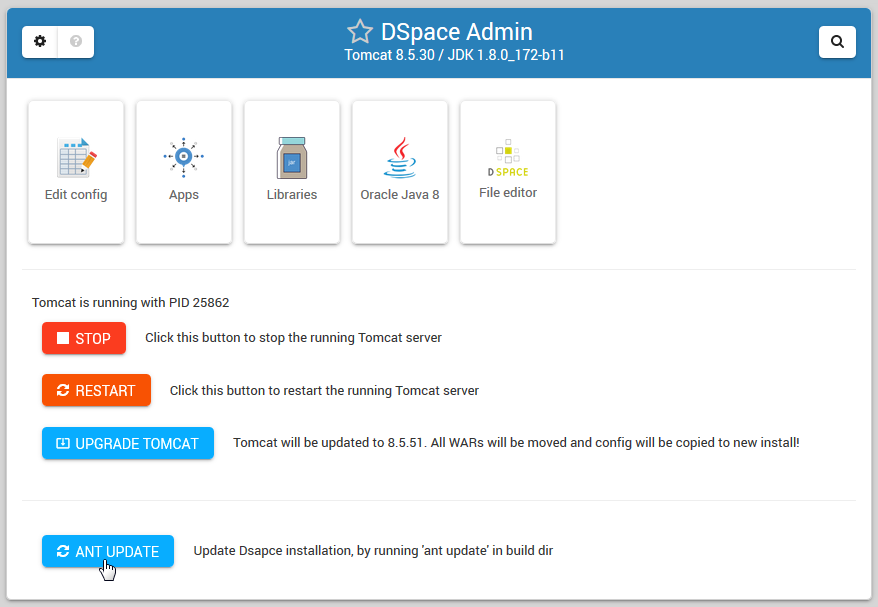Open the Oracle Java 8 tile

tap(400, 172)
